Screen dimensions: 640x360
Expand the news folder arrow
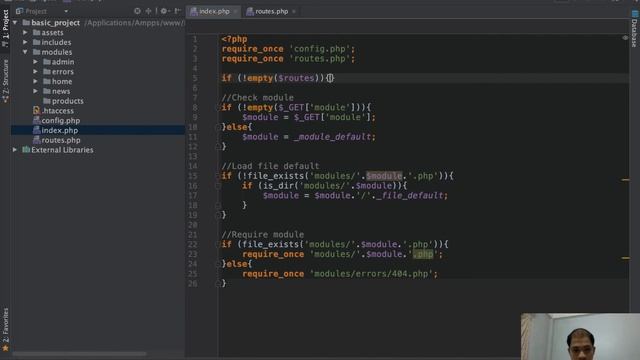(x=36, y=91)
